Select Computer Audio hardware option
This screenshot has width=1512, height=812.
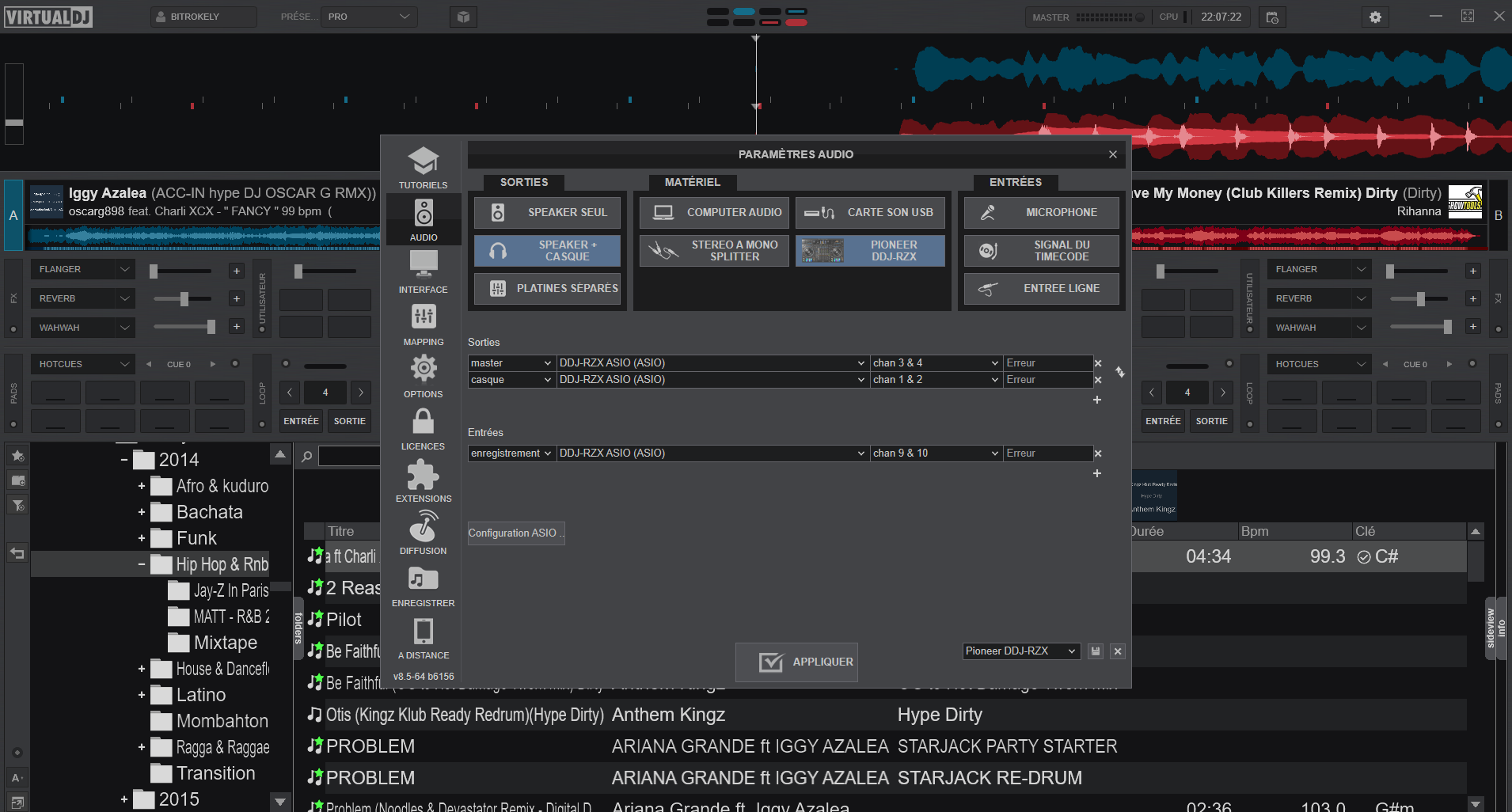[x=714, y=212]
